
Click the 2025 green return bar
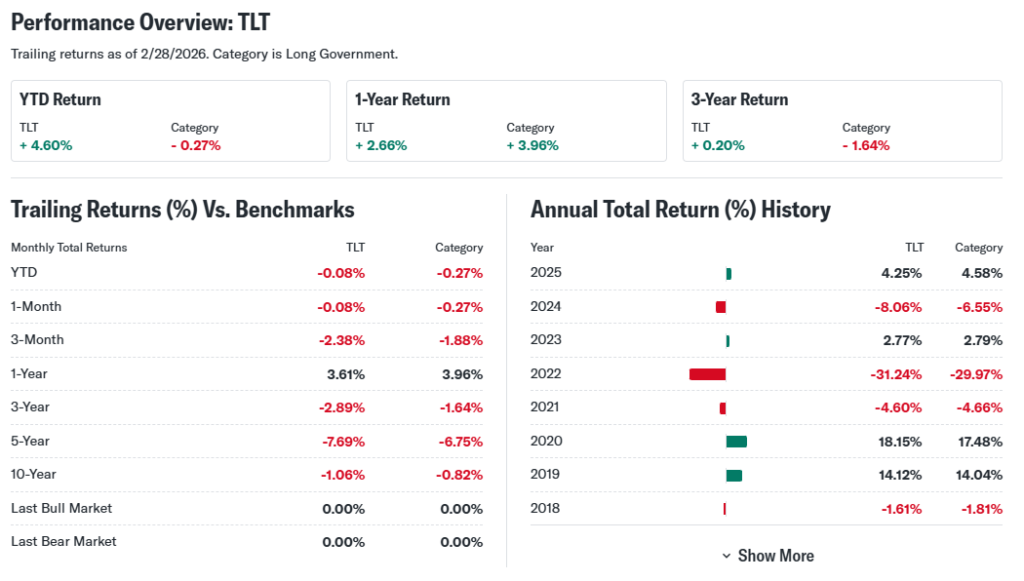click(729, 273)
